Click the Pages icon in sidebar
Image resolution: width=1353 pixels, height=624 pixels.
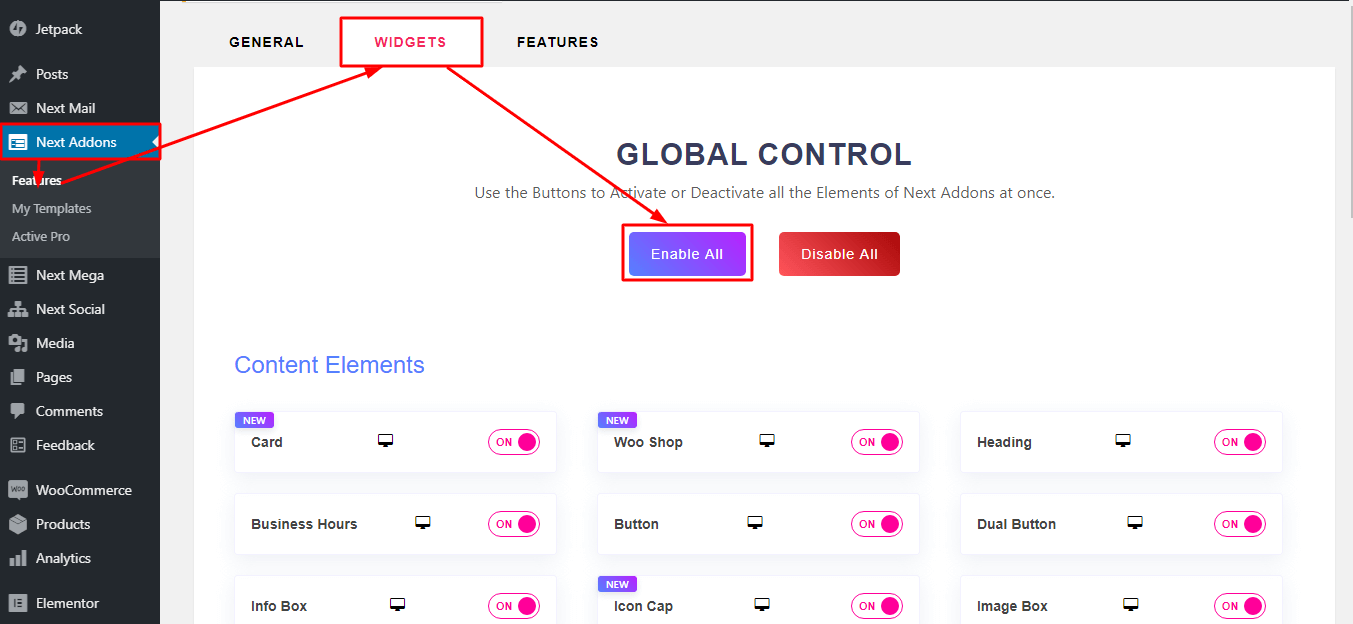click(18, 377)
